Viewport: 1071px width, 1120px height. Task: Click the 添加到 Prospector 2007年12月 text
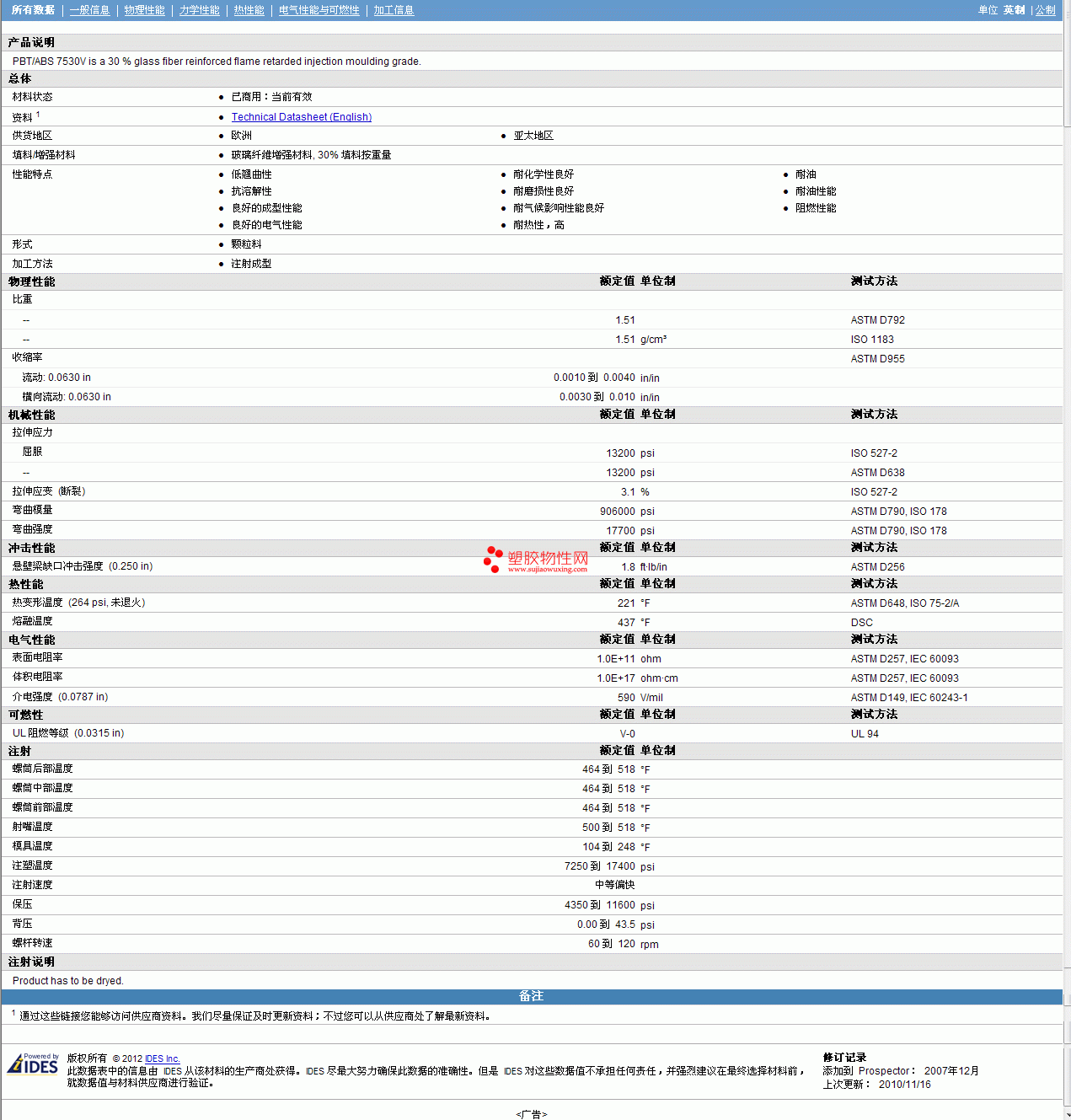(901, 1071)
